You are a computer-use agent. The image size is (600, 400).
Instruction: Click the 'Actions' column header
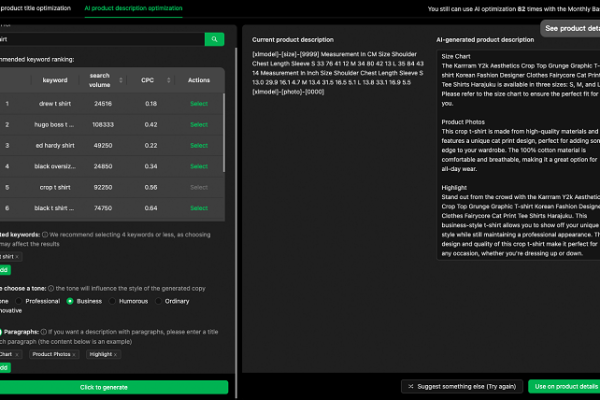coord(199,80)
